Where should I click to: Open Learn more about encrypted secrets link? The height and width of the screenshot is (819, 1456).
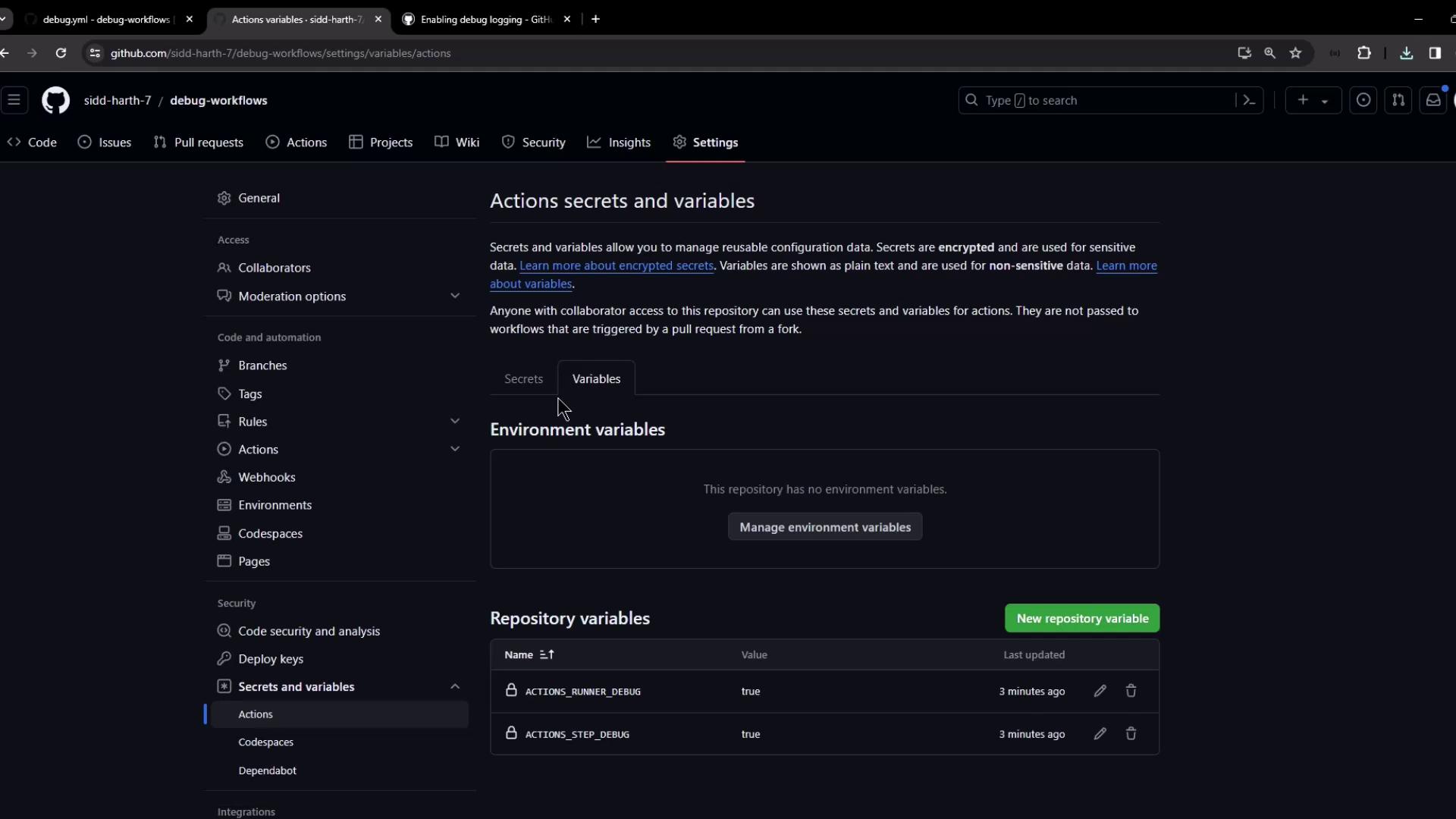tap(616, 265)
